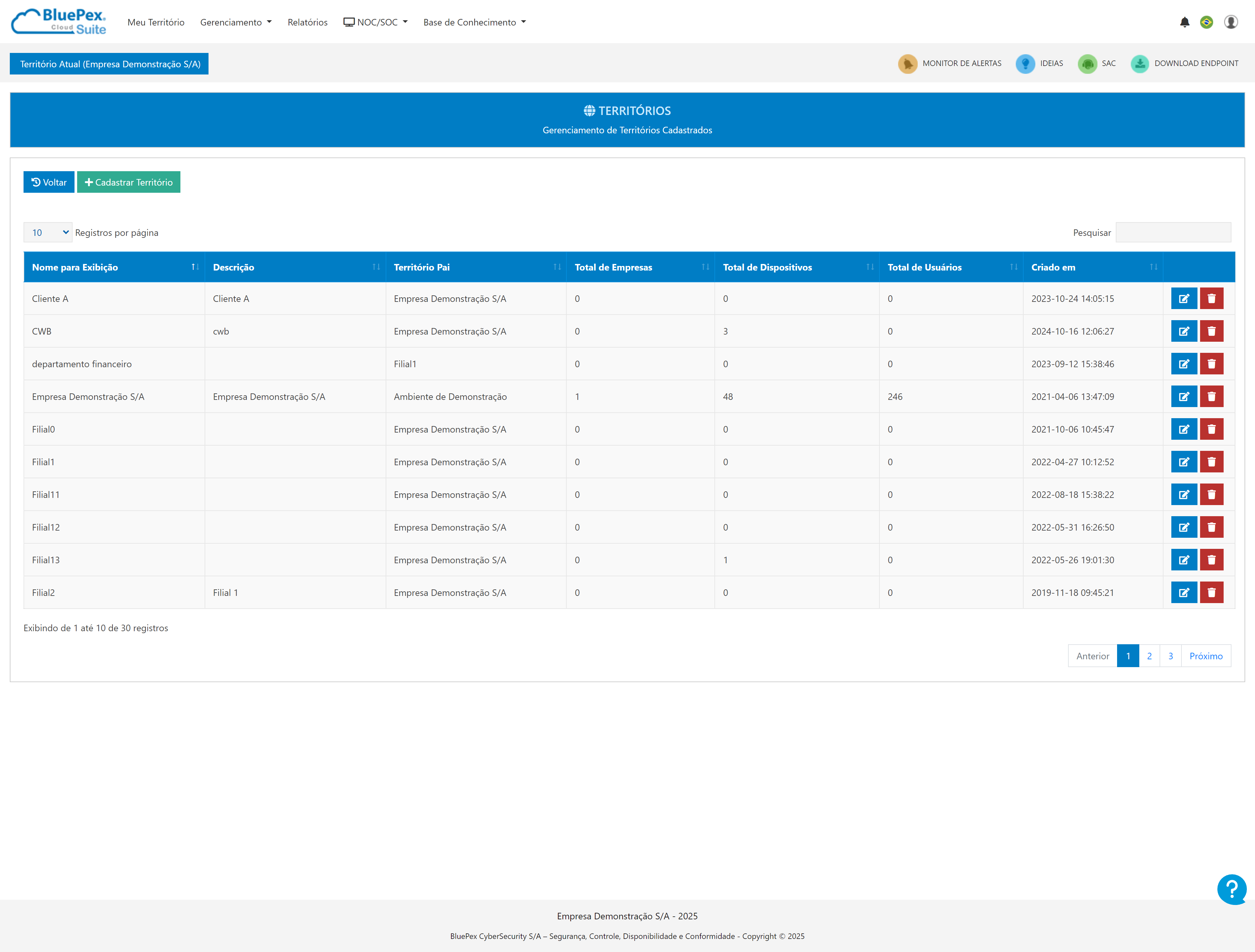Delete the Filial12 territory
Screen dimensions: 1255x952
(1211, 527)
